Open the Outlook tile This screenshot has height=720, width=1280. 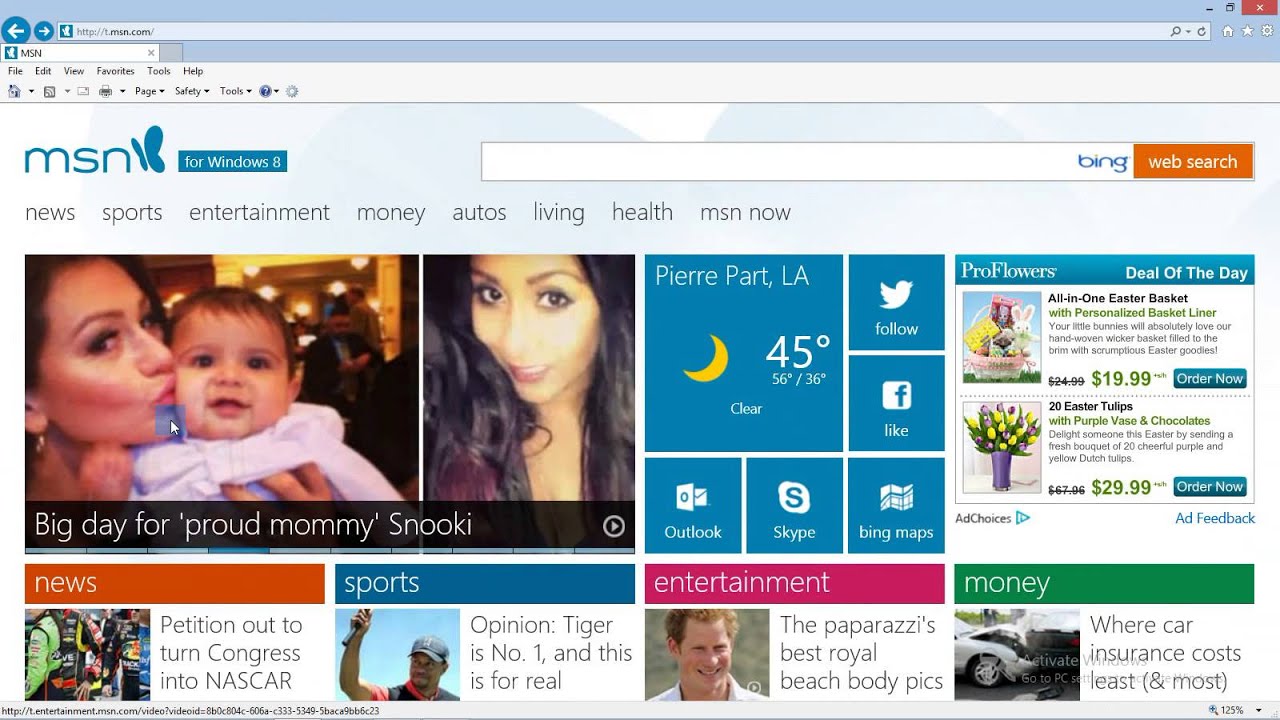coord(693,505)
